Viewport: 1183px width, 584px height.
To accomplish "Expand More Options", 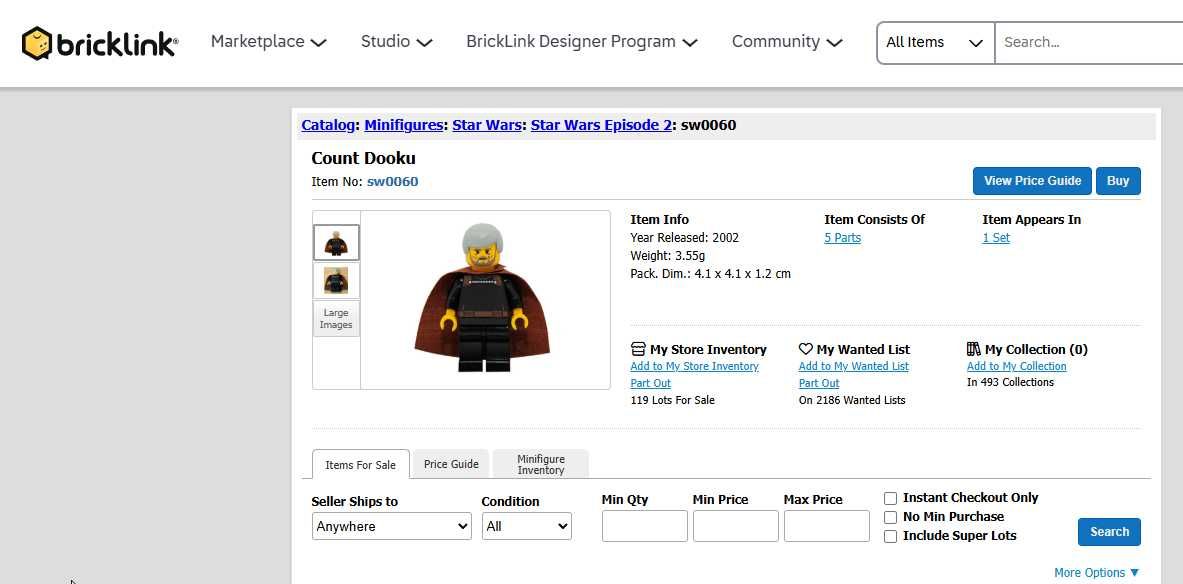I will [1097, 573].
